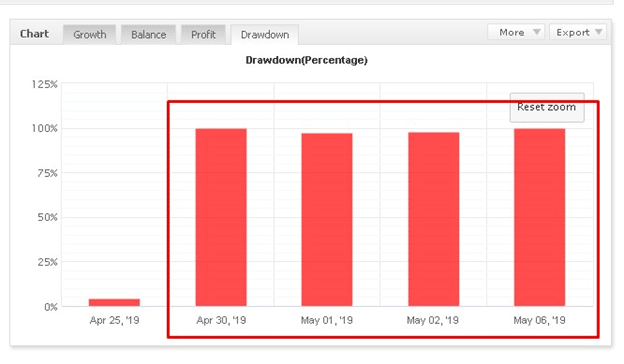Switch to the Growth tab
Viewport: 624px width, 364px height.
90,35
